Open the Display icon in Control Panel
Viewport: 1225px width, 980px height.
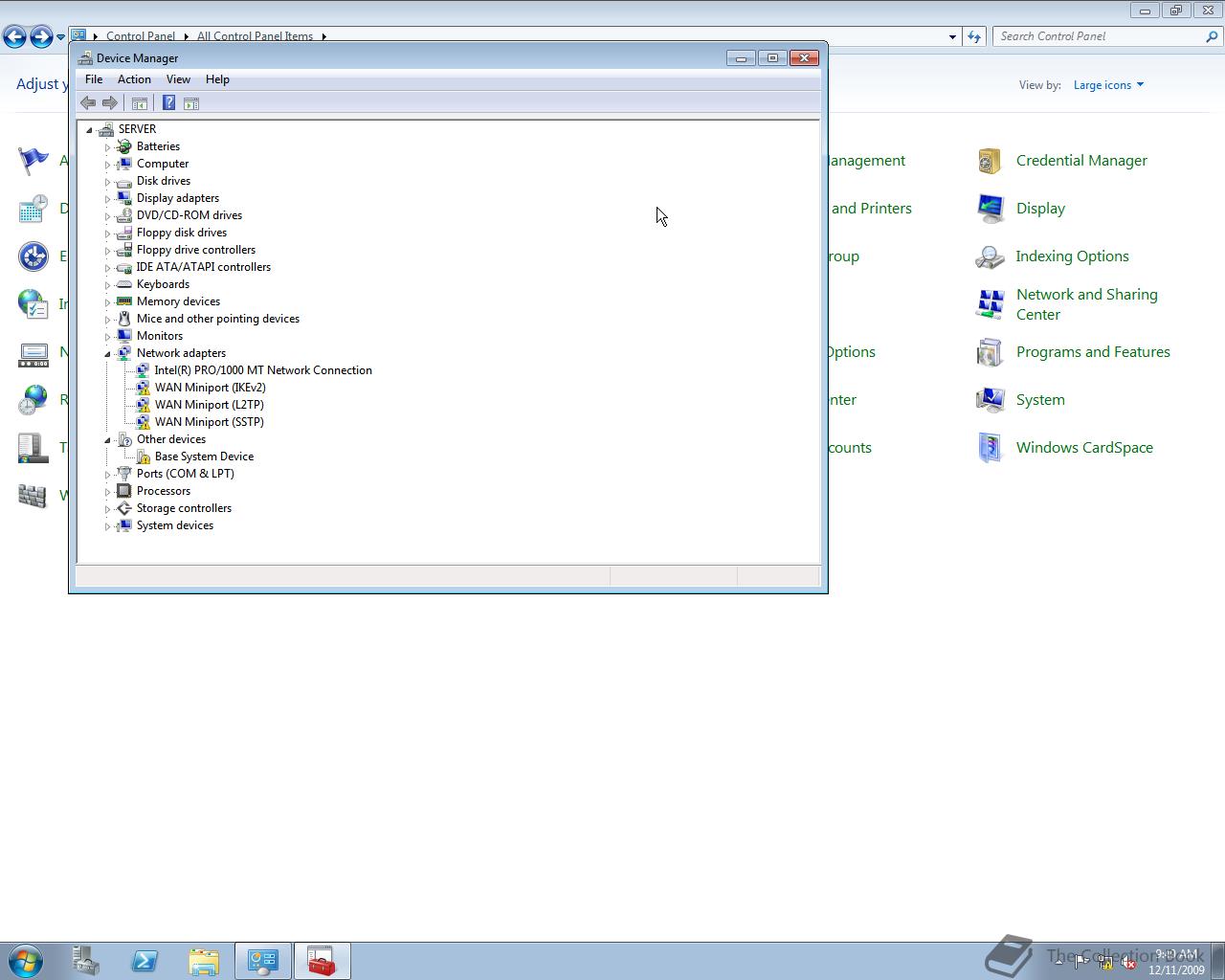[990, 209]
